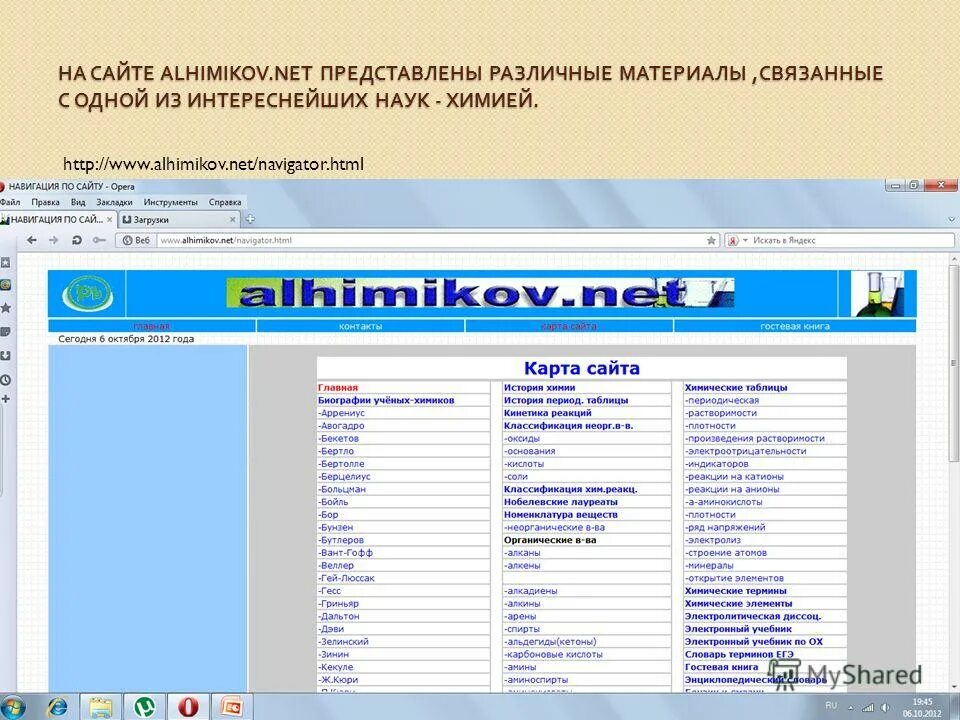This screenshot has height=720, width=960.
Task: Open the Файл menu
Action: (10, 202)
